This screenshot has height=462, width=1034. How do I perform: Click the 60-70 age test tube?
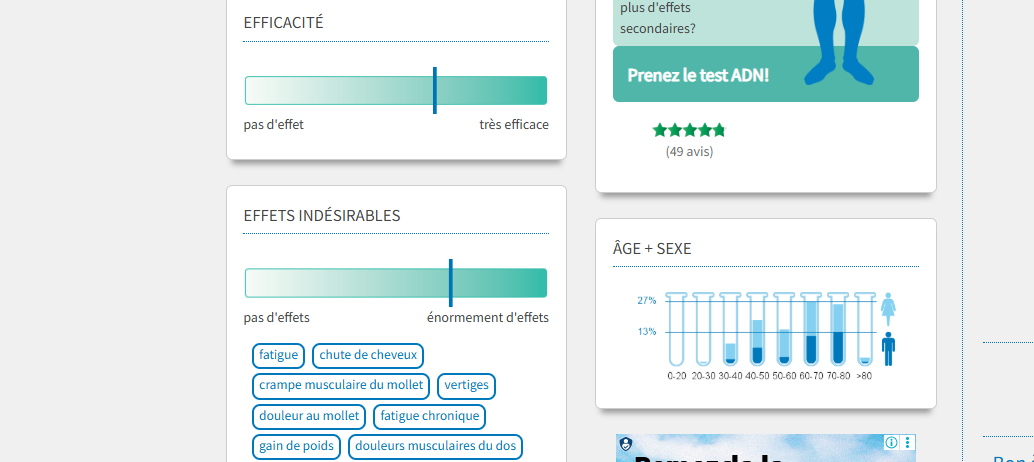810,329
